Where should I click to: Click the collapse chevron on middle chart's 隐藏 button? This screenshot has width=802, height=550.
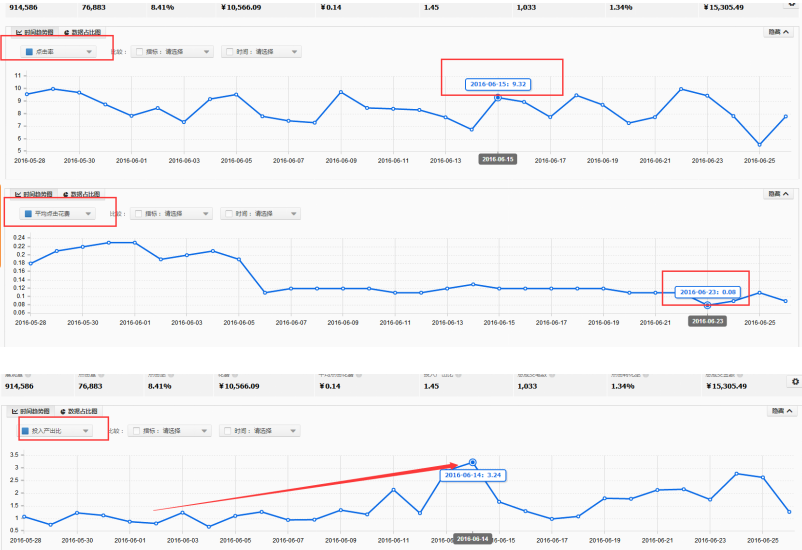pos(786,194)
